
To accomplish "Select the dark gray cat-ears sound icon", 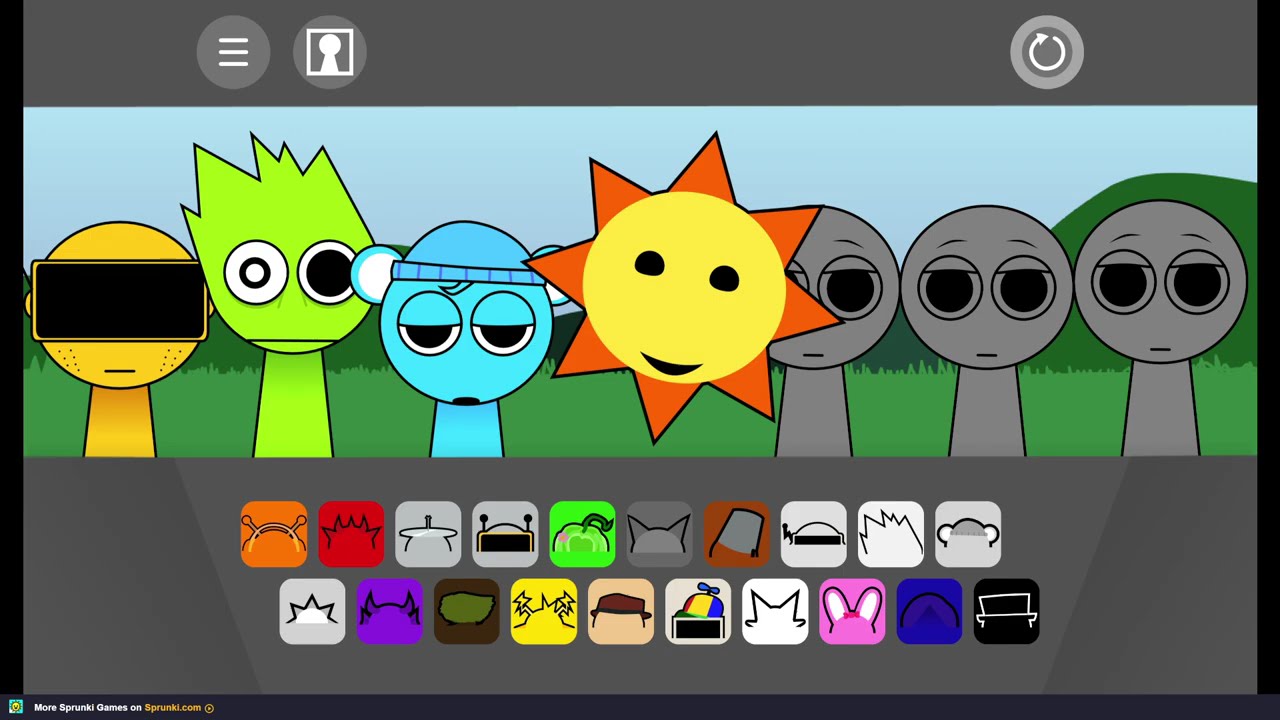I will click(x=659, y=534).
